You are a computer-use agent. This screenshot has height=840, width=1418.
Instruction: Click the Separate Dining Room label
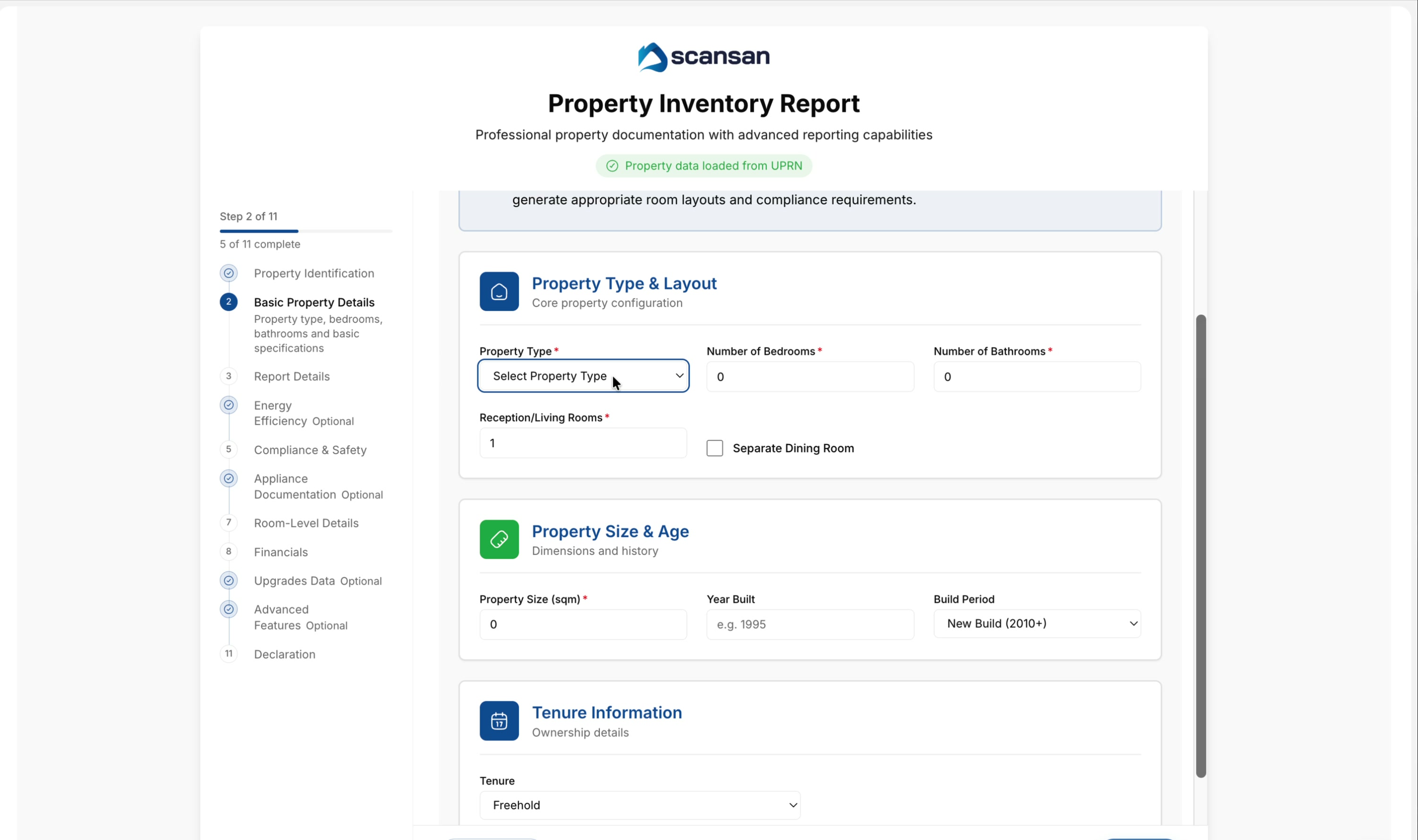[793, 448]
